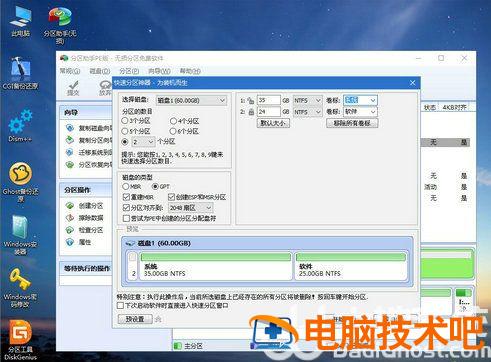Image resolution: width=491 pixels, height=362 pixels.
Task: Click the 默认大小 button
Action: [x=273, y=123]
